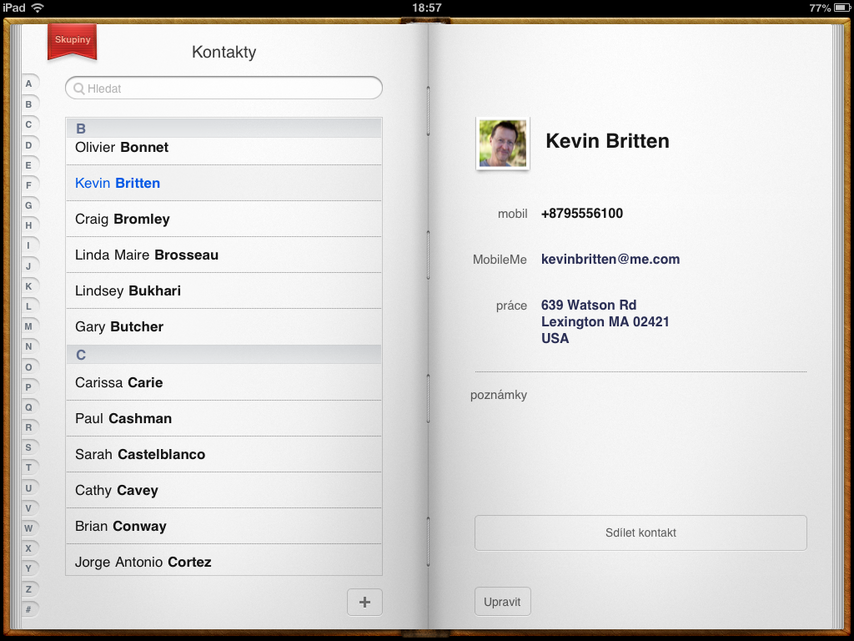Viewport: 854px width, 641px height.
Task: Email kevinbritten@me.com via MobileMe
Action: [610, 259]
